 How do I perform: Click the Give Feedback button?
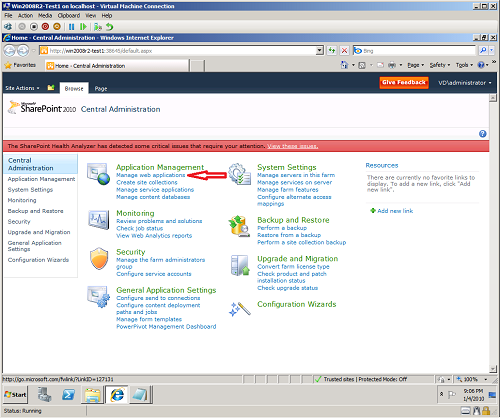click(x=404, y=82)
